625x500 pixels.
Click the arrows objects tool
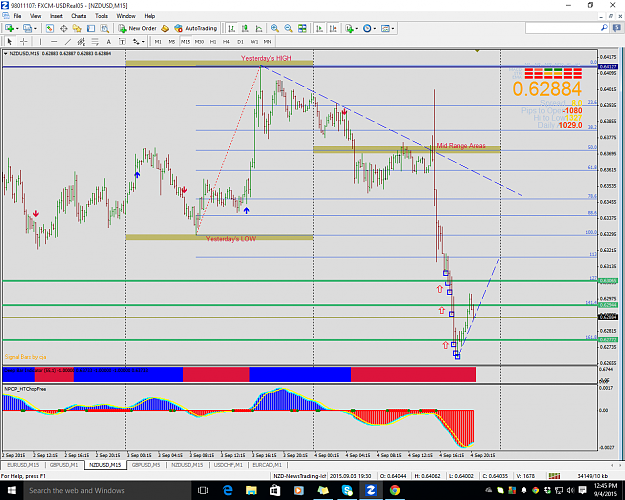coord(136,41)
